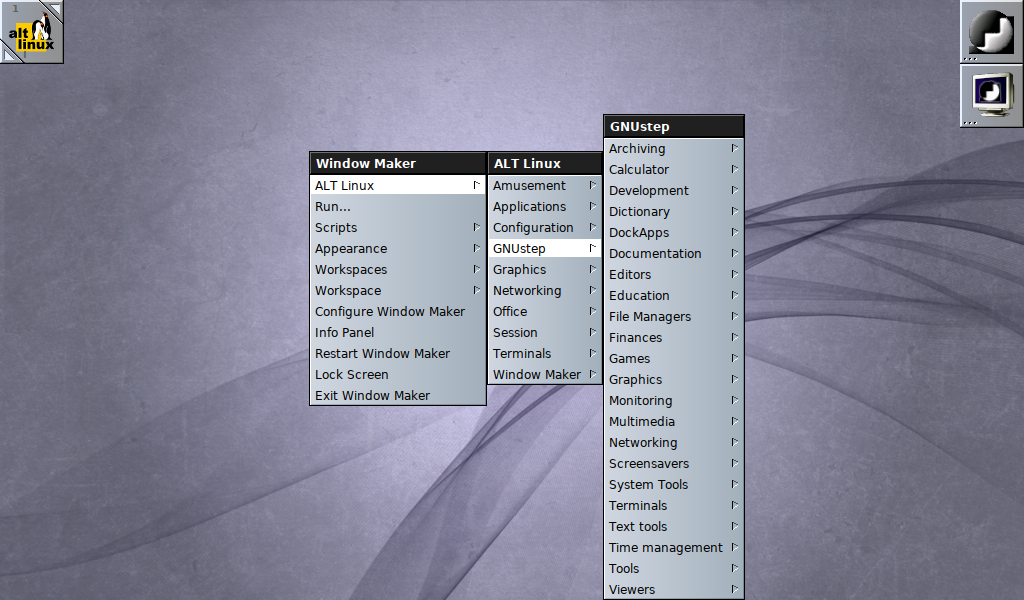Open Editors in GNUstep menu
Image resolution: width=1024 pixels, height=600 pixels.
674,274
